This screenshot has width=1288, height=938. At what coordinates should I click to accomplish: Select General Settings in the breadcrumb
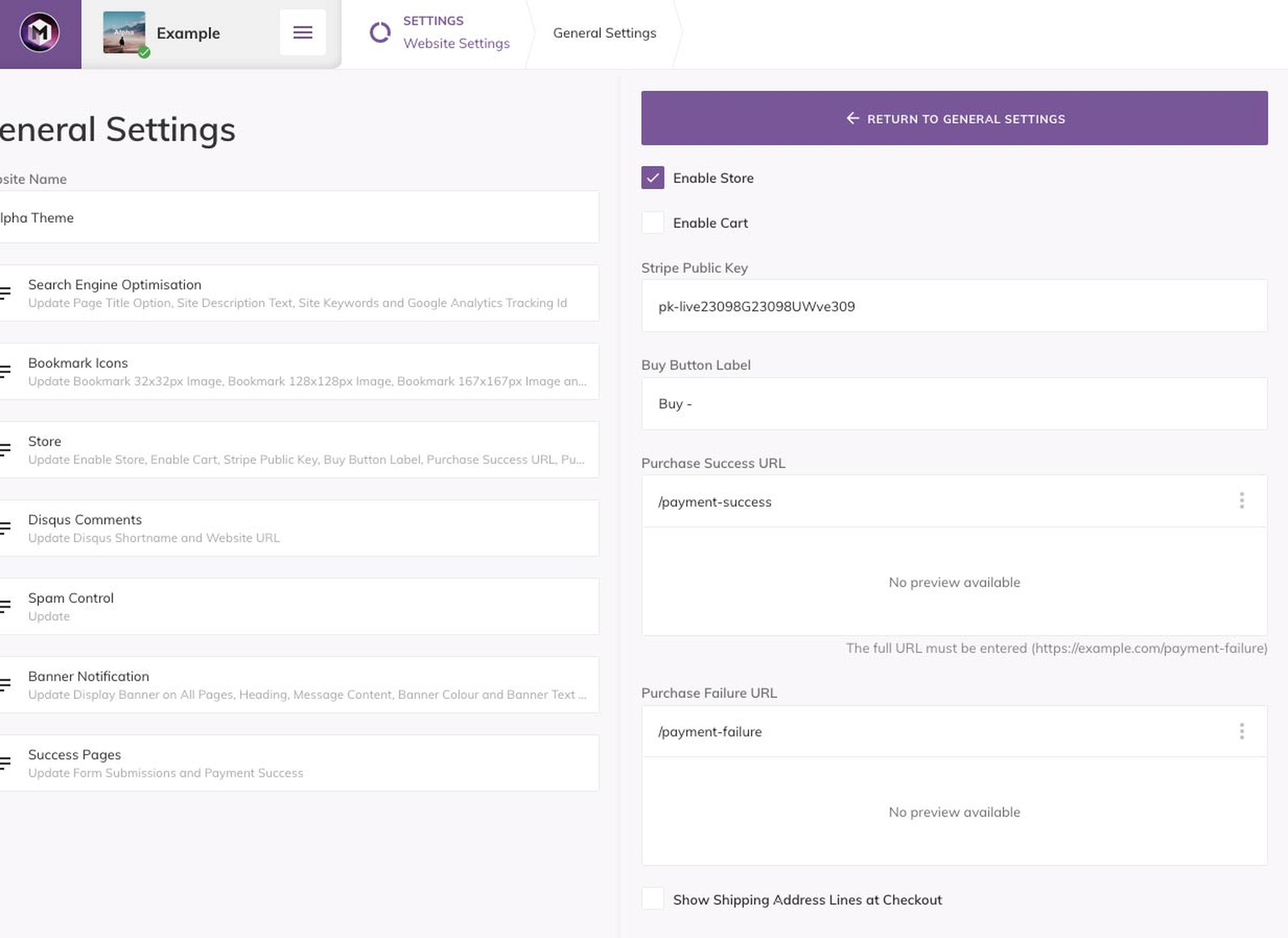pos(604,32)
